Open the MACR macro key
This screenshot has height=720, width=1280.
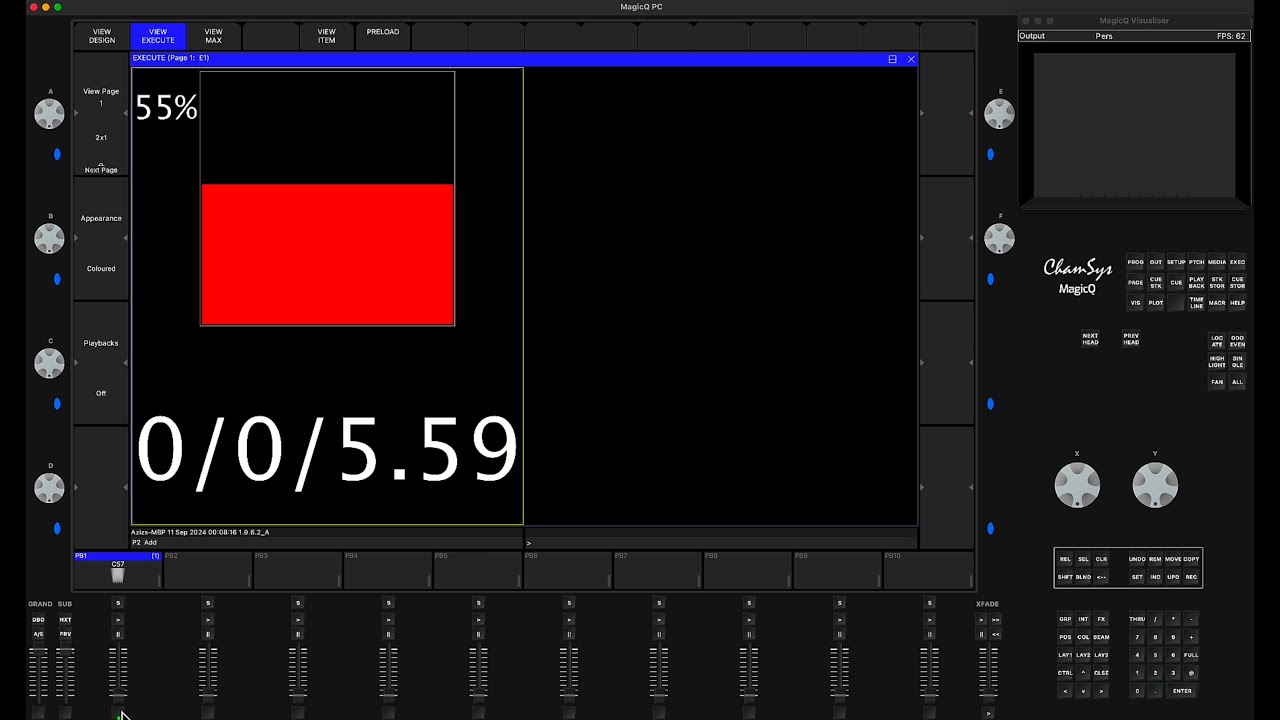(1217, 302)
